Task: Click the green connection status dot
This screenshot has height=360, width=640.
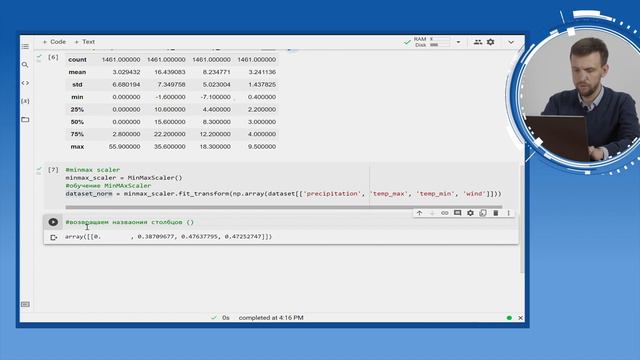Action: 509,318
